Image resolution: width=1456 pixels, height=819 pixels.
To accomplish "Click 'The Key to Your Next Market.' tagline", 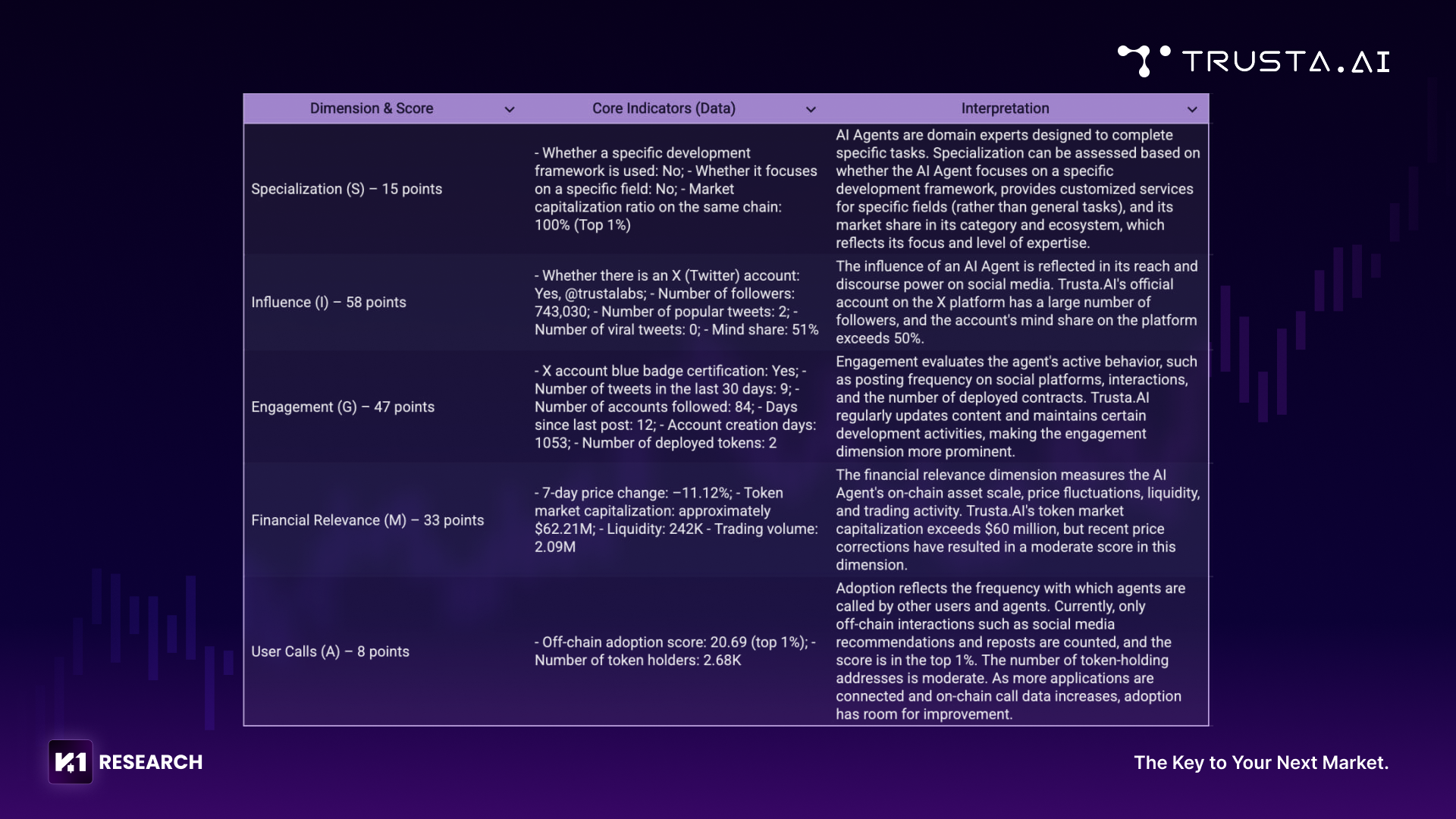I will pyautogui.click(x=1260, y=762).
